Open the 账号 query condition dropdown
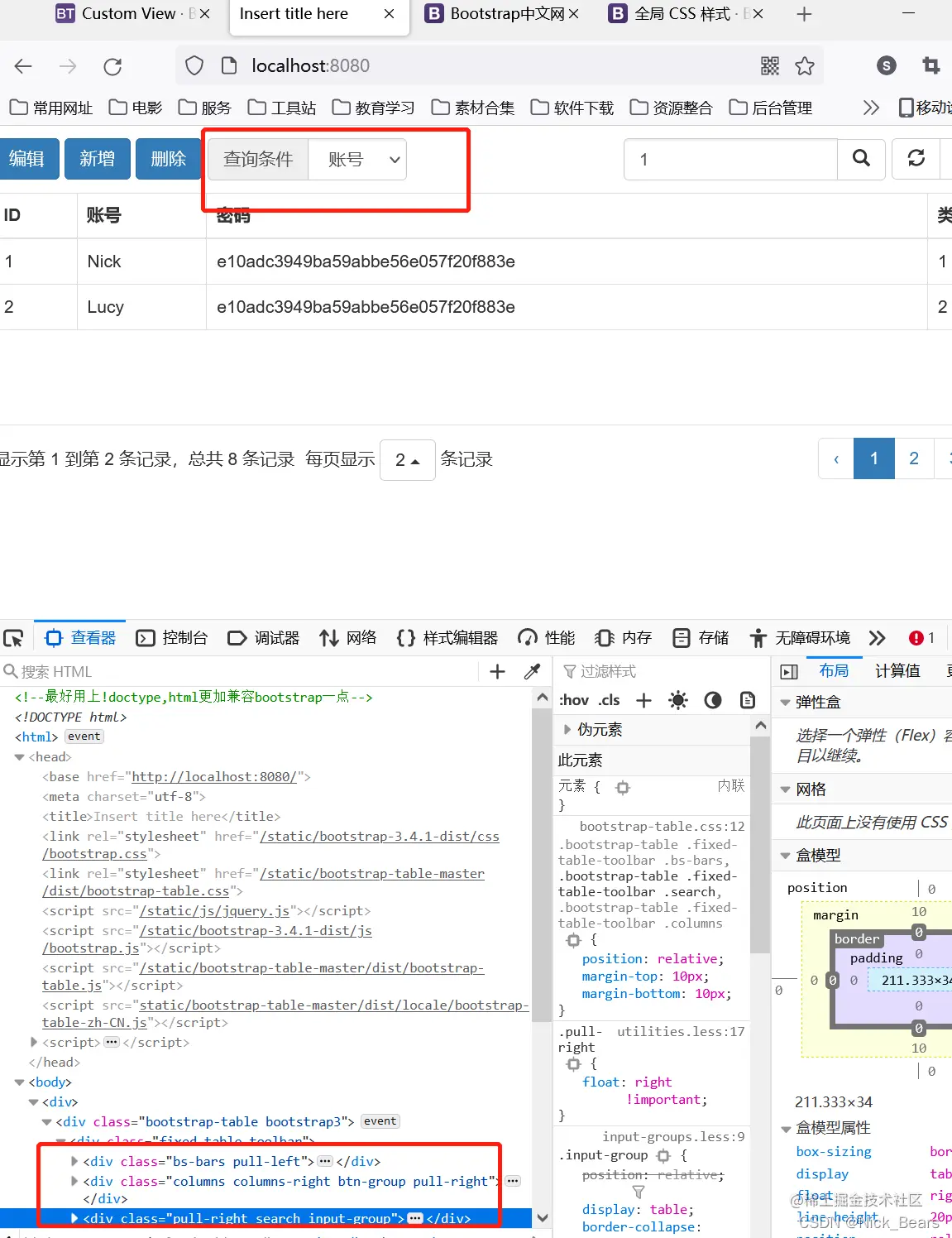 pyautogui.click(x=357, y=159)
